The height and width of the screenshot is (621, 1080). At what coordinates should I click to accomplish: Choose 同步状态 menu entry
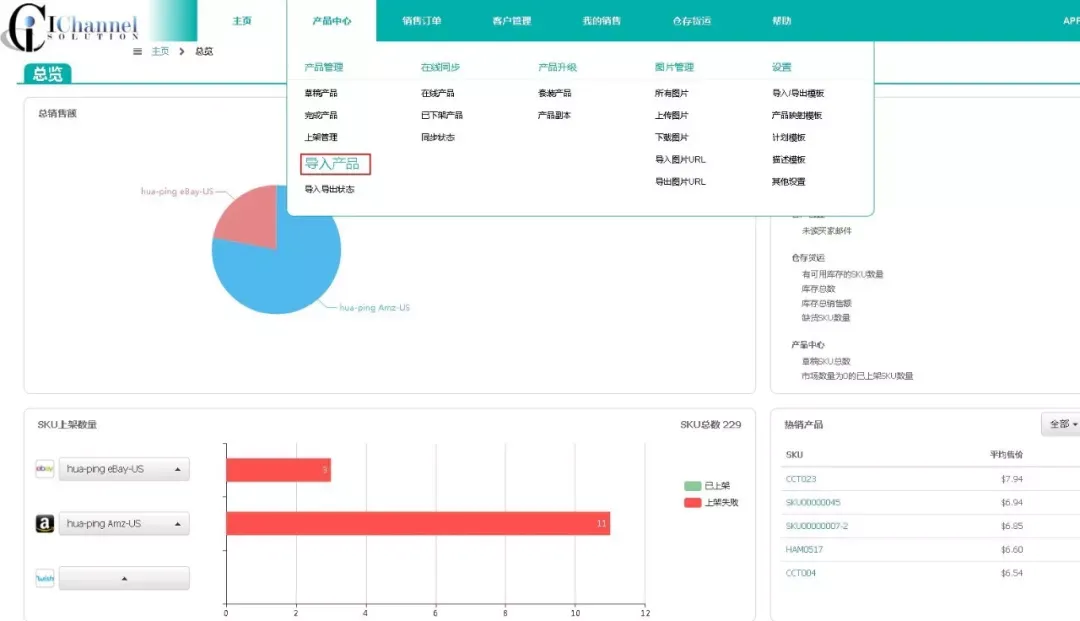(x=437, y=137)
